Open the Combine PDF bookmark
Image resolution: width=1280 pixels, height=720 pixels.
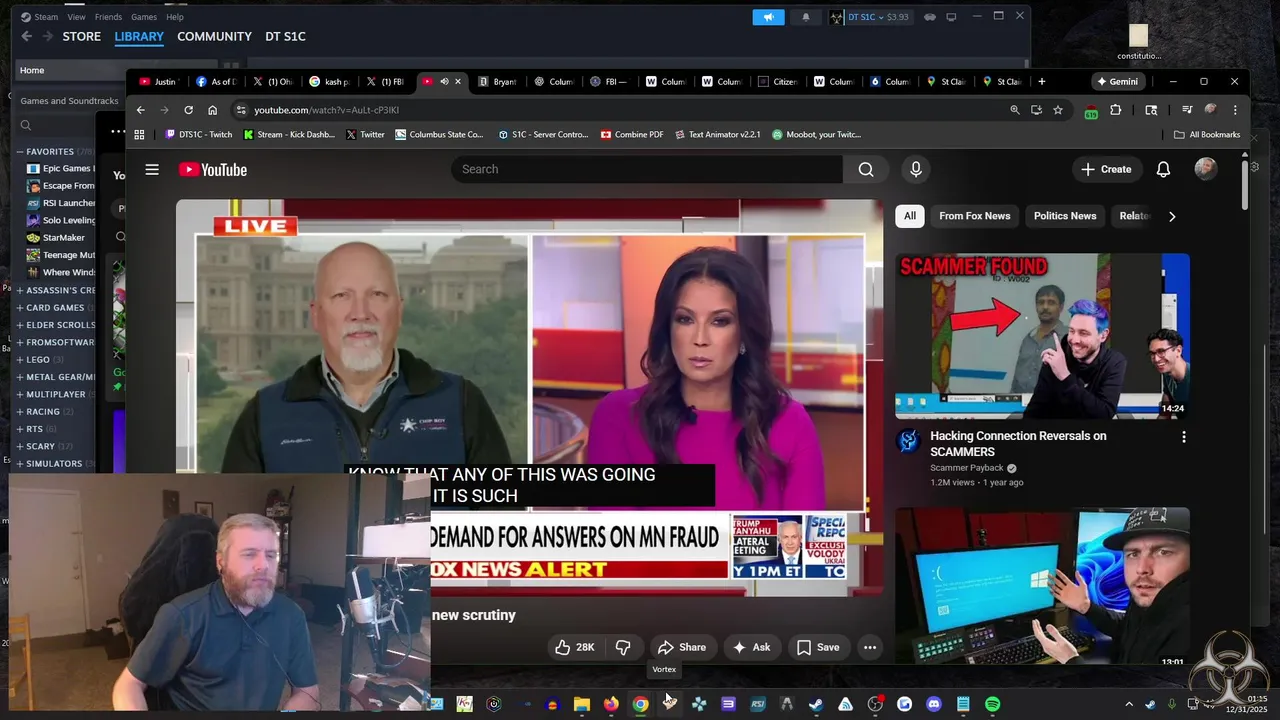(632, 134)
